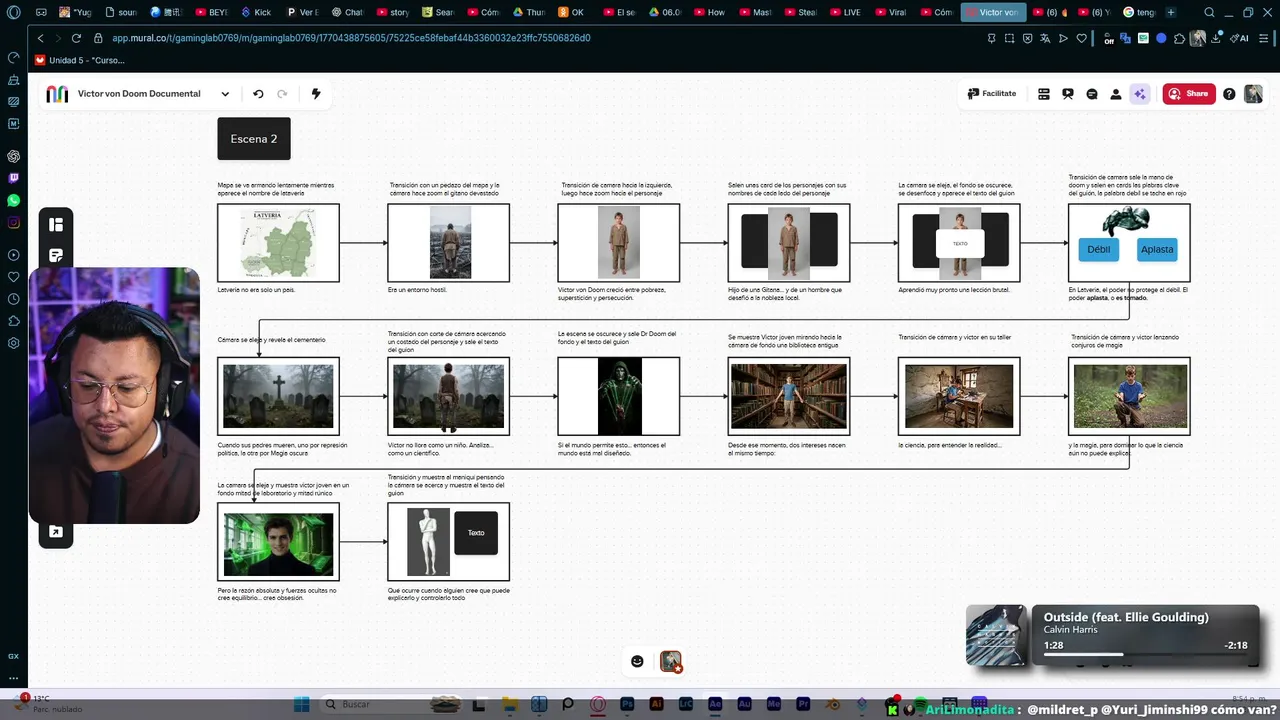
Task: Open ChatGPT icon in Opera sidebar
Action: point(13,156)
